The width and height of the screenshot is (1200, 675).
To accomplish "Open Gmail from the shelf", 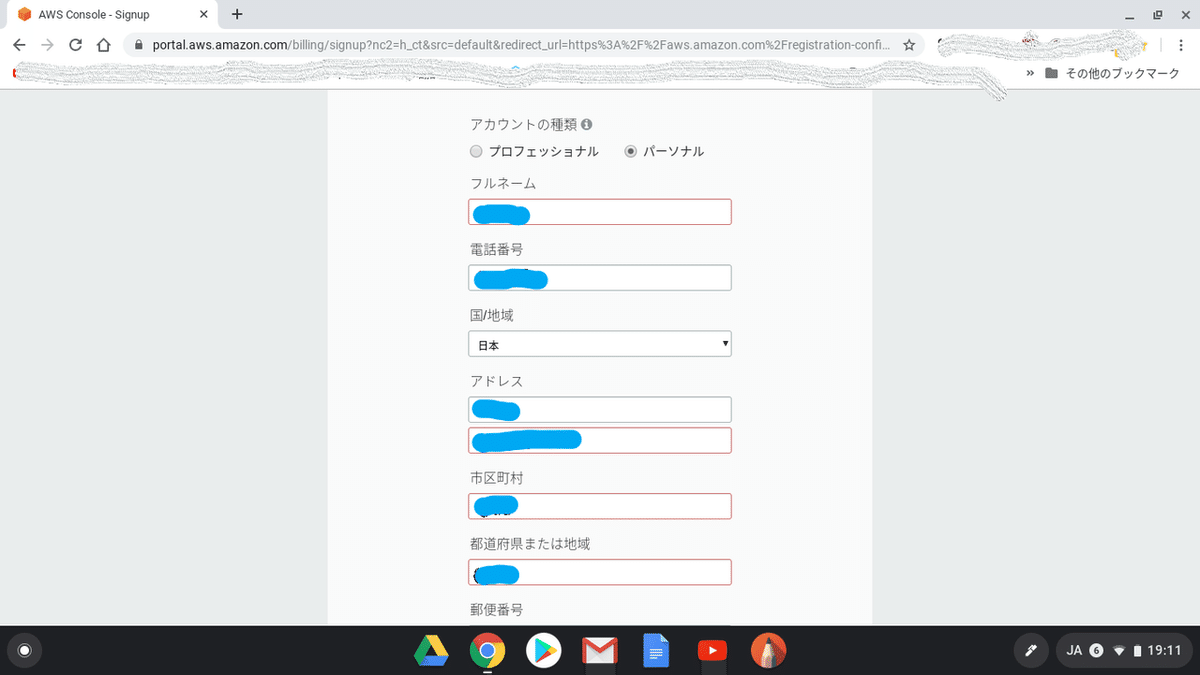I will pyautogui.click(x=599, y=650).
